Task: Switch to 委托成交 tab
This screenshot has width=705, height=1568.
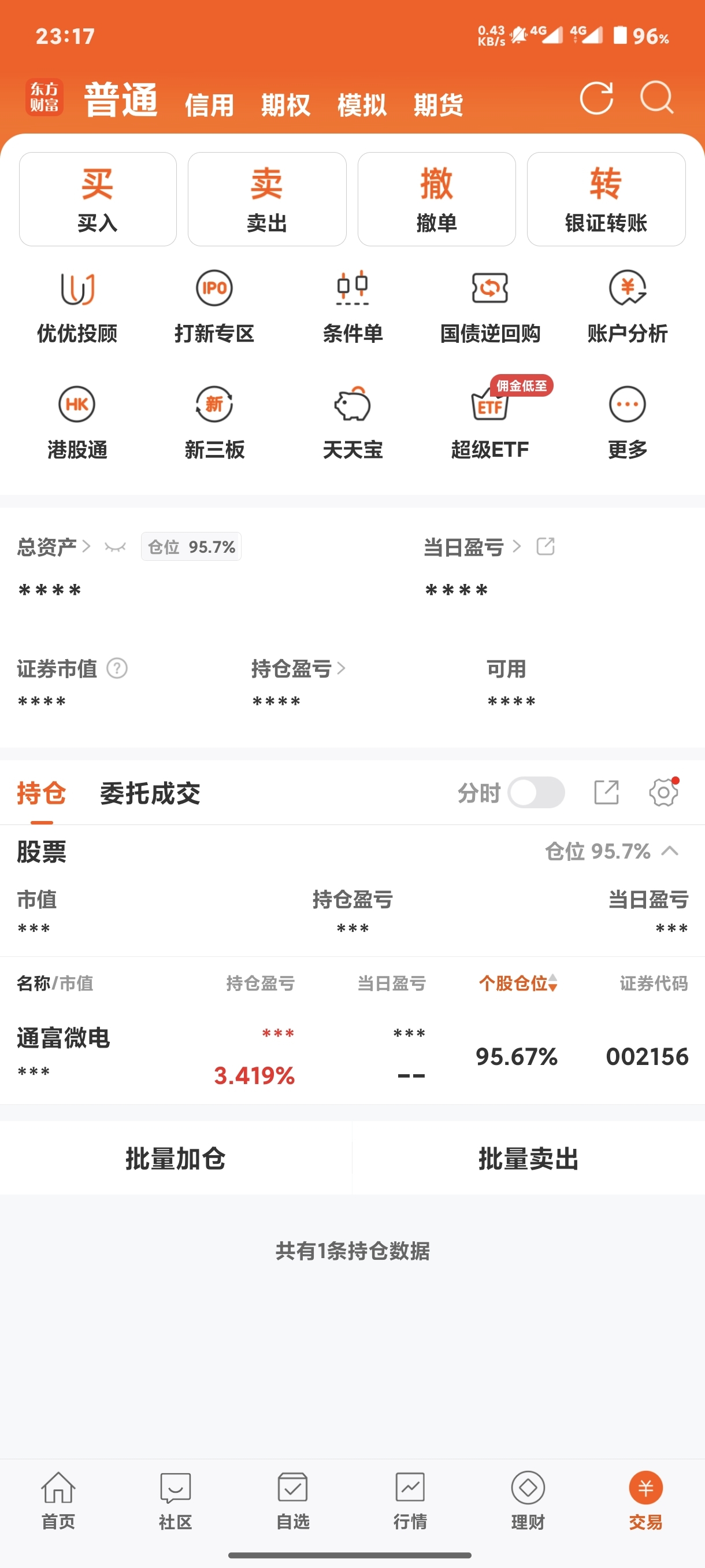Action: point(150,793)
